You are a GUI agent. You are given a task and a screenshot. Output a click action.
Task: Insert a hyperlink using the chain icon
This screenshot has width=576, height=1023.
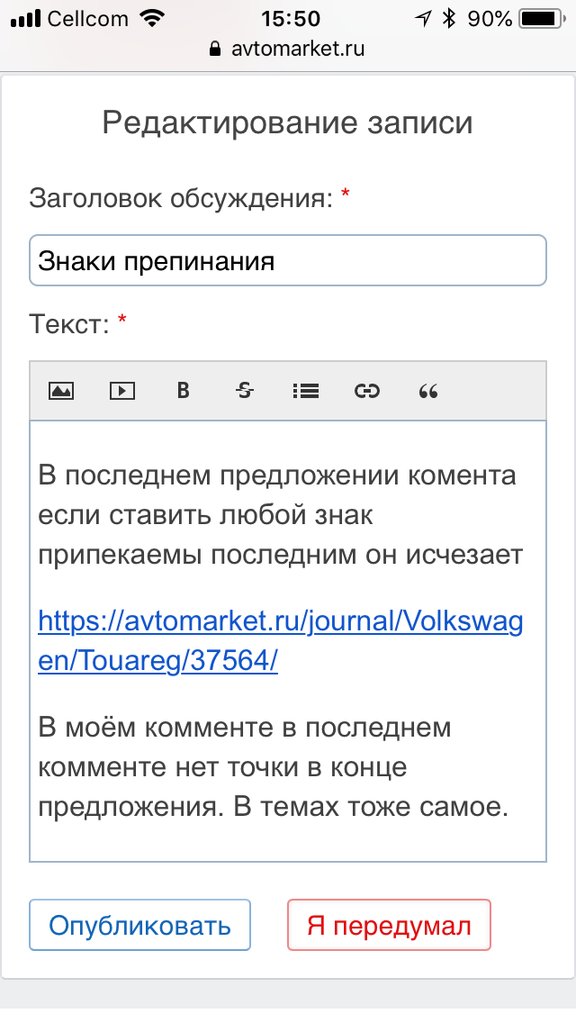tap(367, 391)
